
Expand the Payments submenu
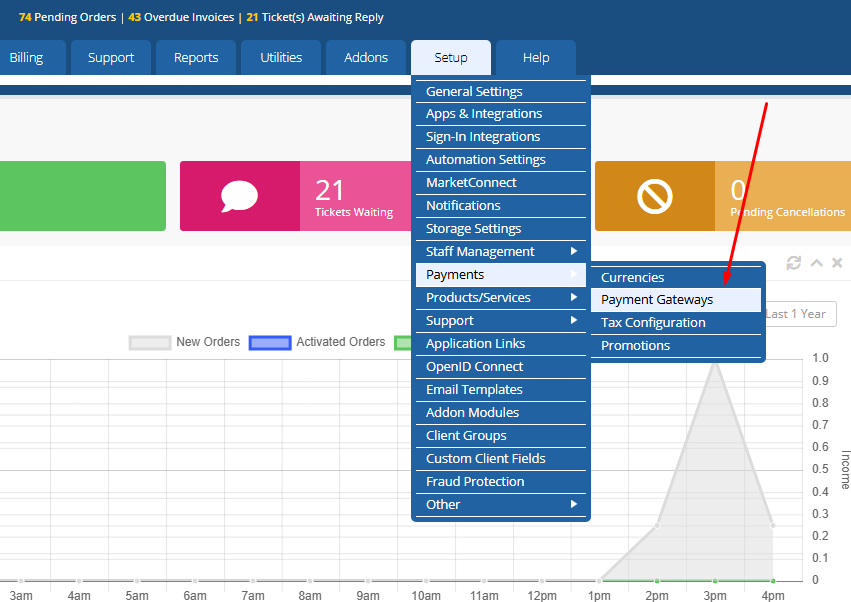point(500,275)
